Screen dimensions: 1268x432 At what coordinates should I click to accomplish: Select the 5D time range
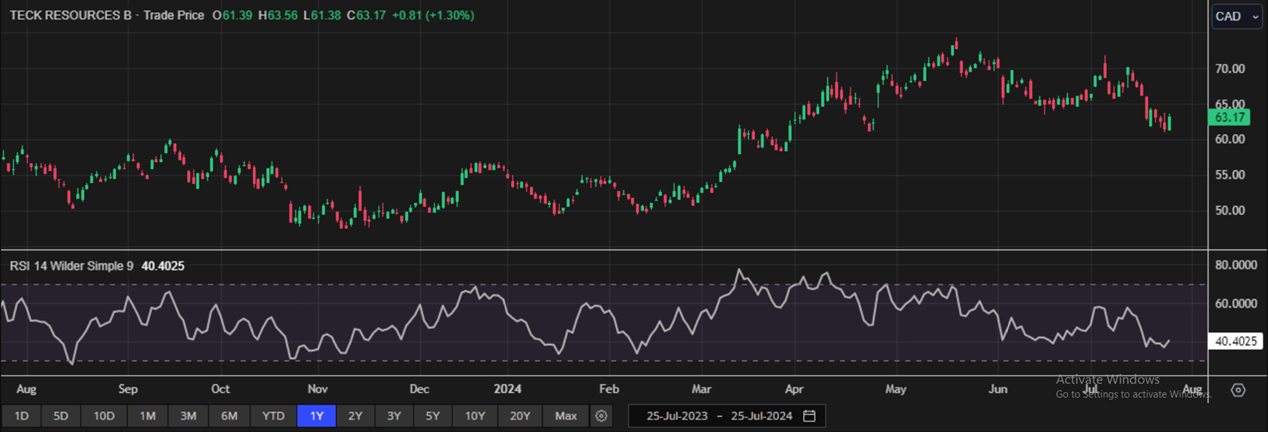(61, 416)
